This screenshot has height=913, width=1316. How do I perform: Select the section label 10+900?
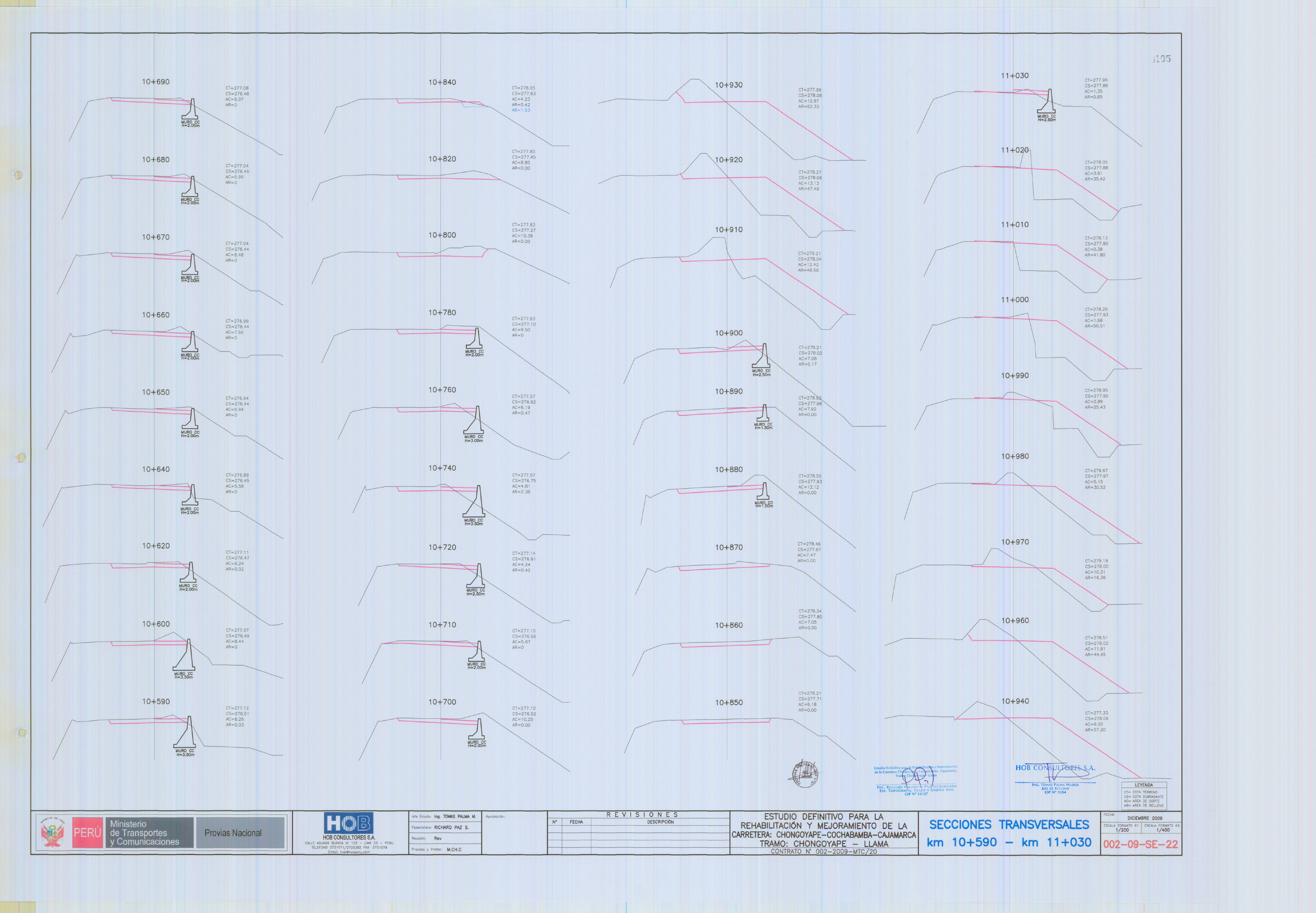729,333
